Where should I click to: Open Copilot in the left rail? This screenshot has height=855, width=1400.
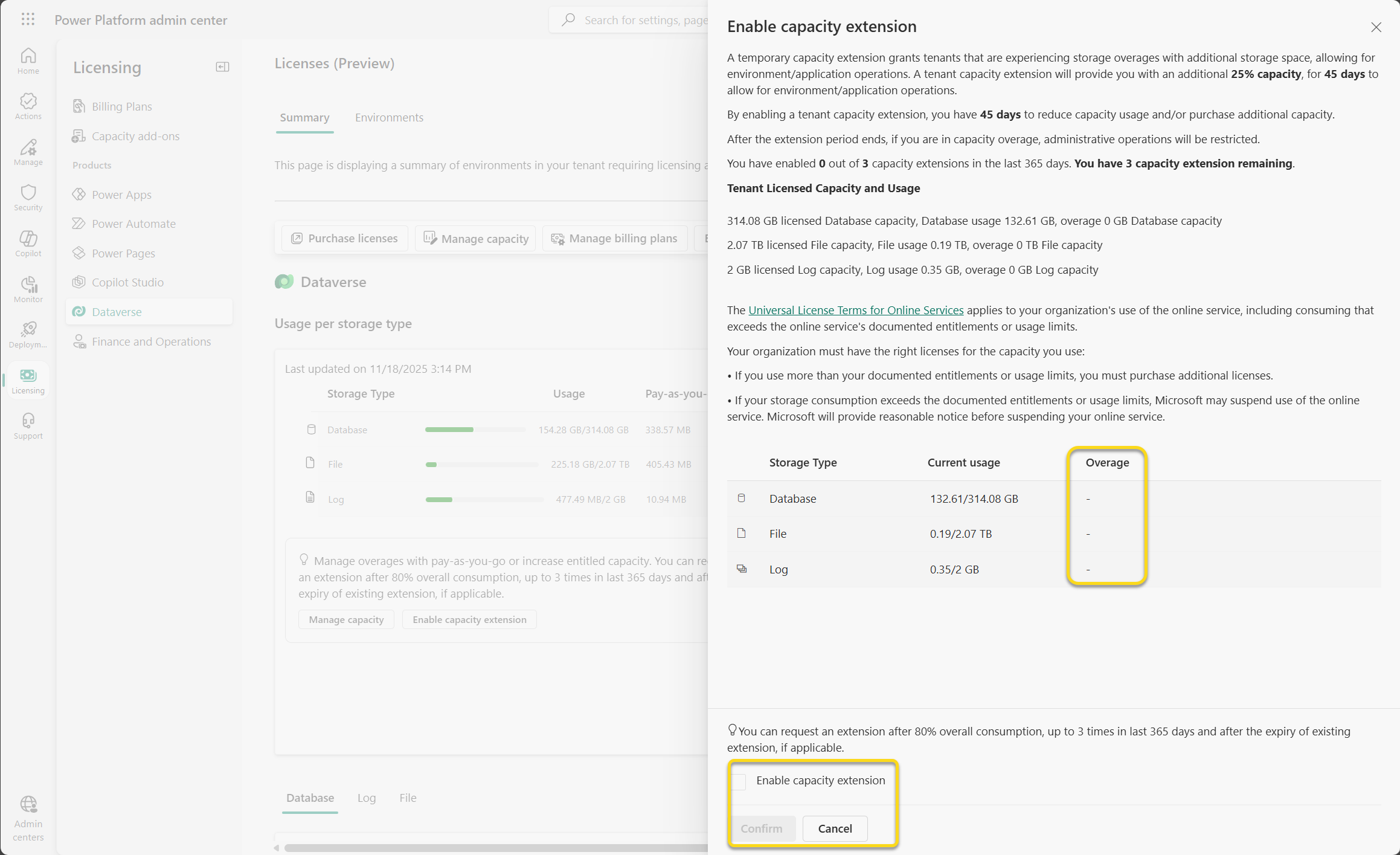28,244
